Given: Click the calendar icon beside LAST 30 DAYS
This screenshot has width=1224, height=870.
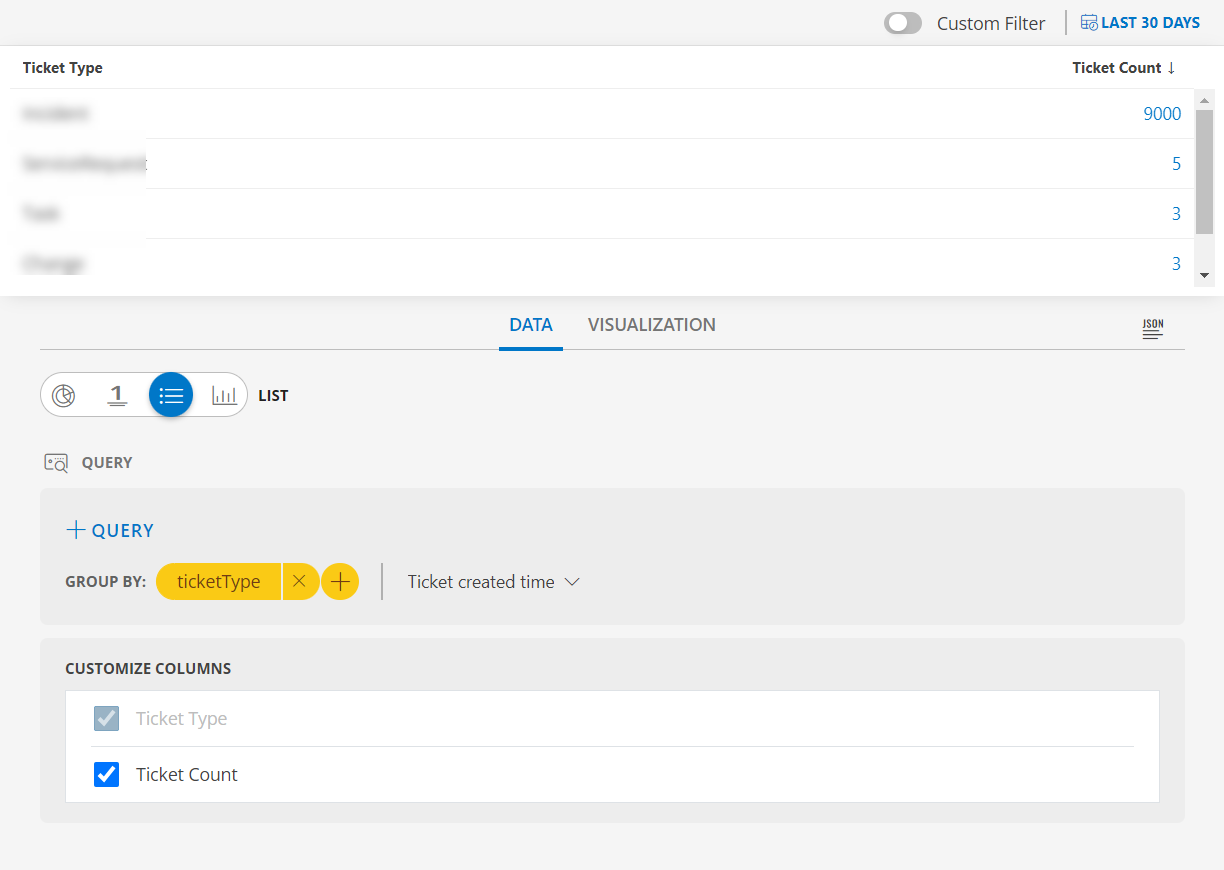Looking at the screenshot, I should click(1088, 22).
